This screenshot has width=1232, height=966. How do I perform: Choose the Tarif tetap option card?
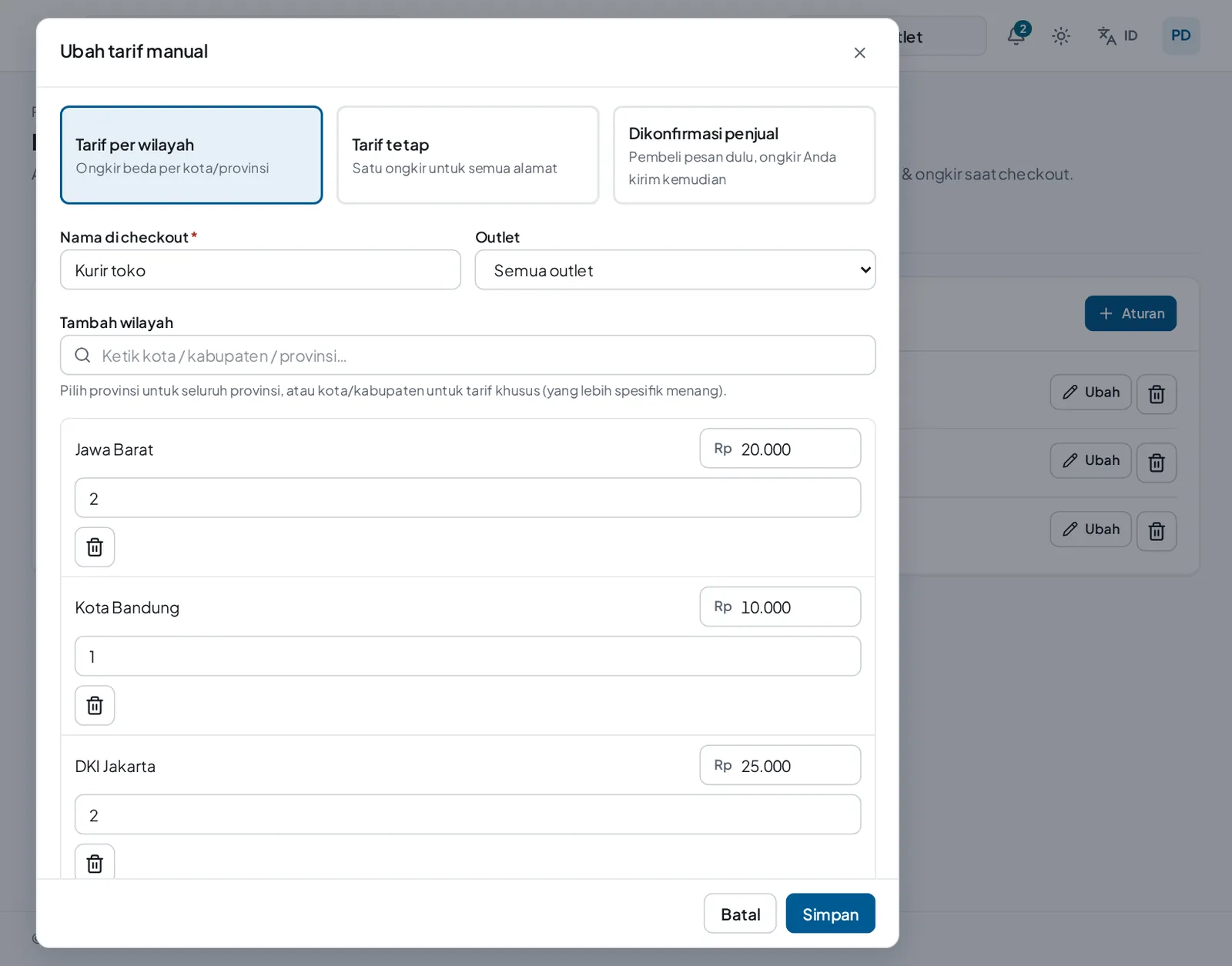tap(467, 155)
